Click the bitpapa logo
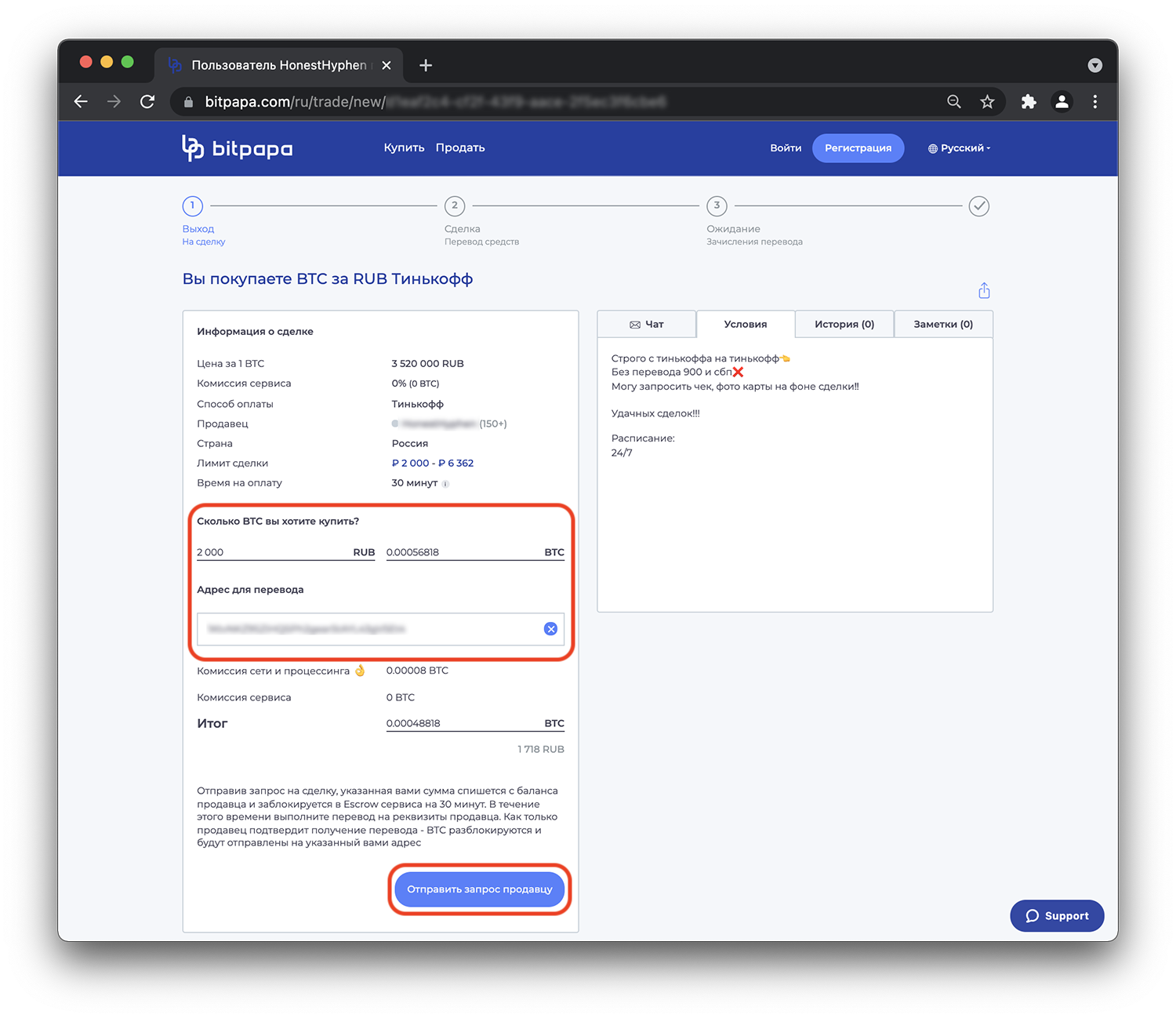Image resolution: width=1176 pixels, height=1018 pixels. pos(237,148)
